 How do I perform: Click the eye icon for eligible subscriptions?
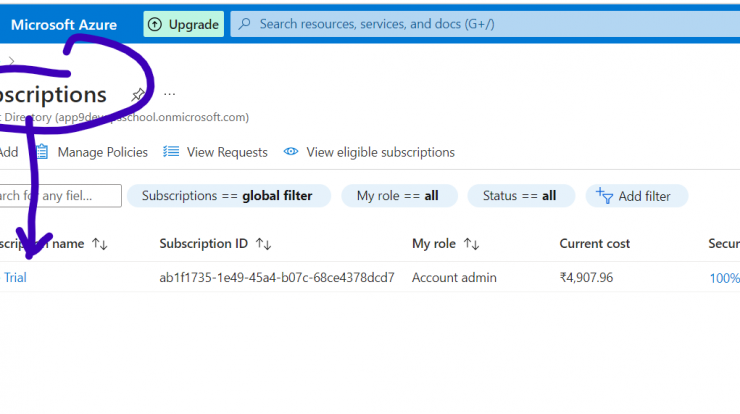point(291,152)
